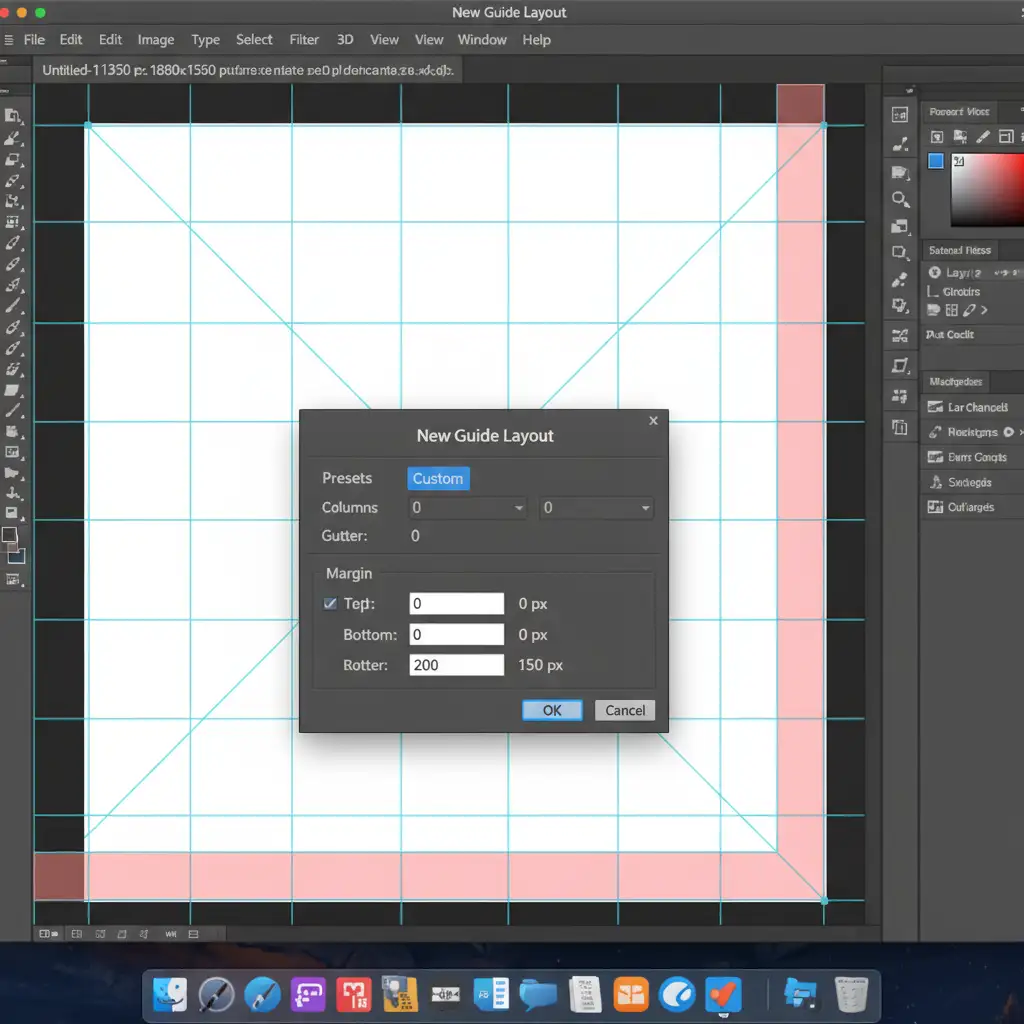The image size is (1024, 1024).
Task: Open the Custom presets selector
Action: pyautogui.click(x=438, y=479)
